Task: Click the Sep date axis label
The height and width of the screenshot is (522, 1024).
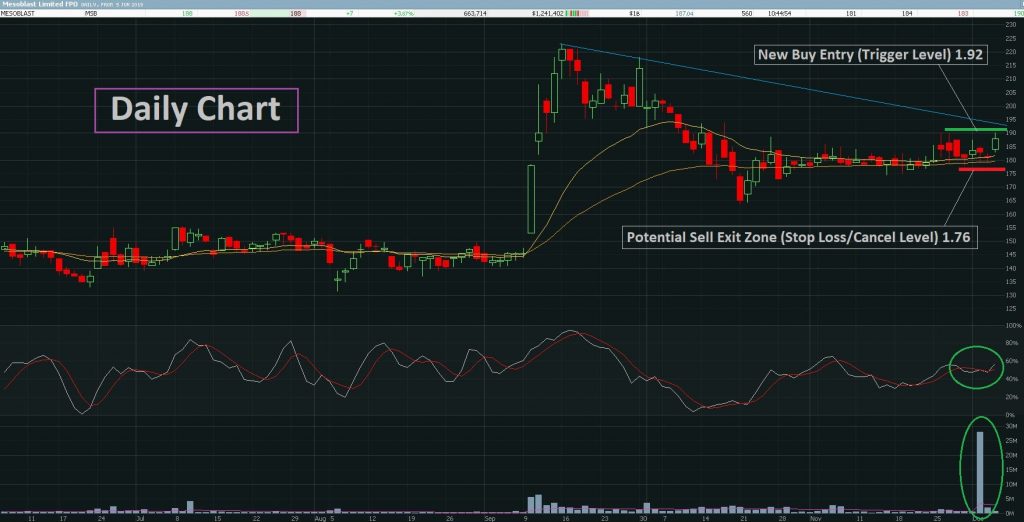Action: (490, 517)
